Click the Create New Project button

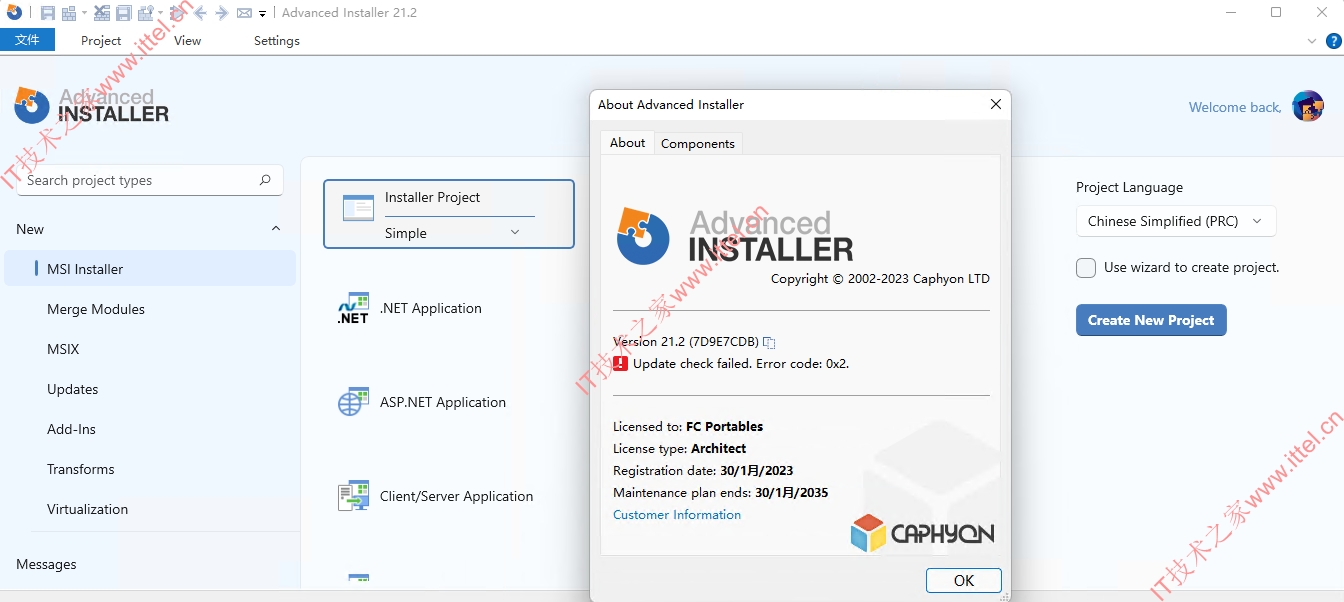coord(1151,320)
